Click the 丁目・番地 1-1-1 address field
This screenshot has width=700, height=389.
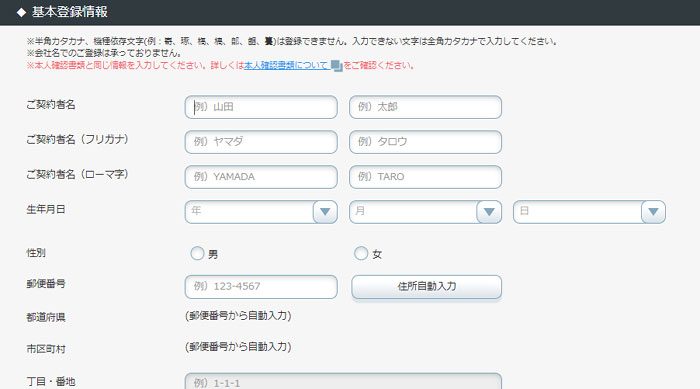coord(343,381)
